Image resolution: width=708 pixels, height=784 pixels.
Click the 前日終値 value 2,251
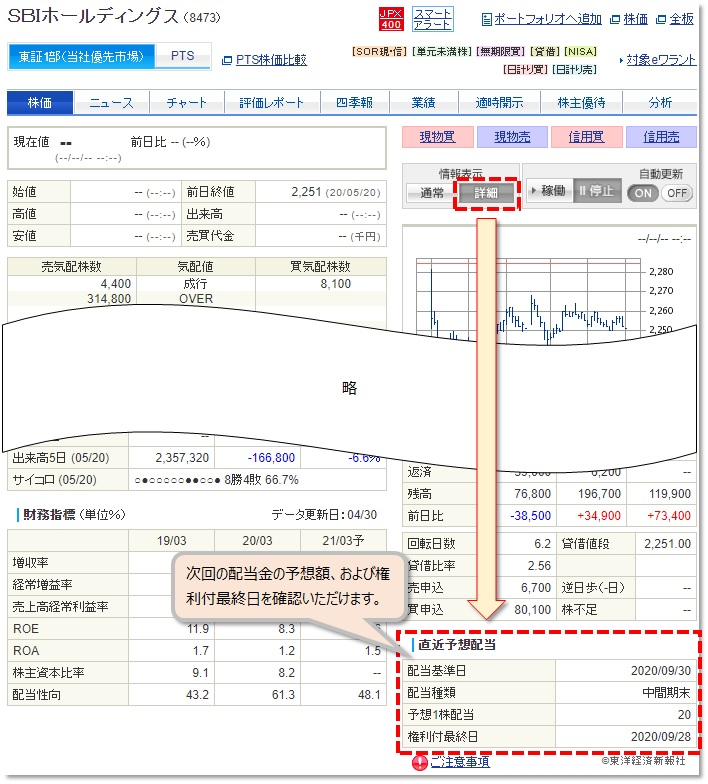point(306,192)
